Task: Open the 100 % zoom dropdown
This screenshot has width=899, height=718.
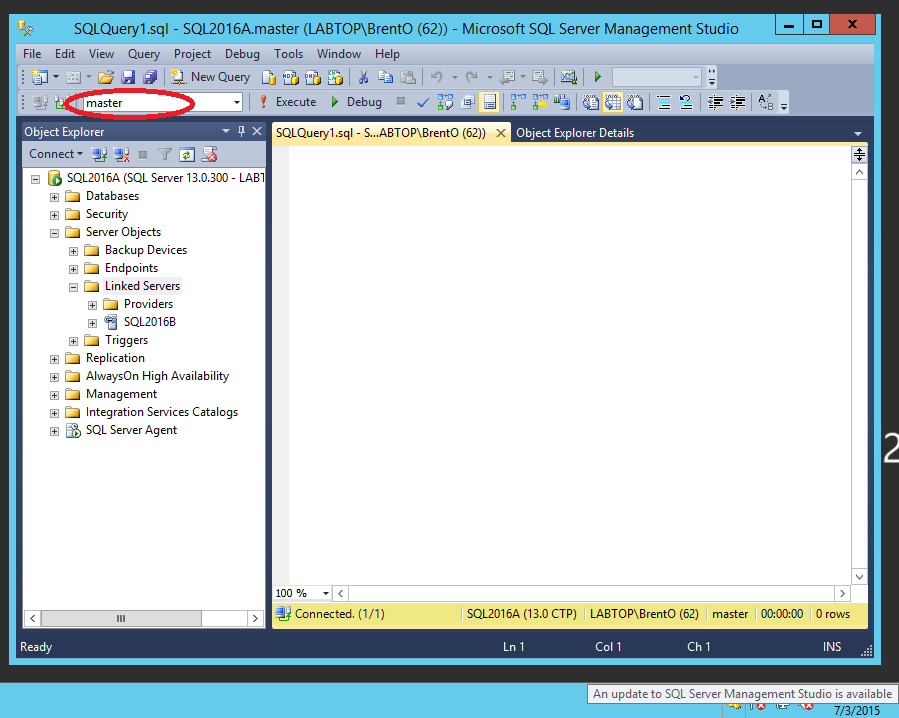Action: [x=326, y=593]
